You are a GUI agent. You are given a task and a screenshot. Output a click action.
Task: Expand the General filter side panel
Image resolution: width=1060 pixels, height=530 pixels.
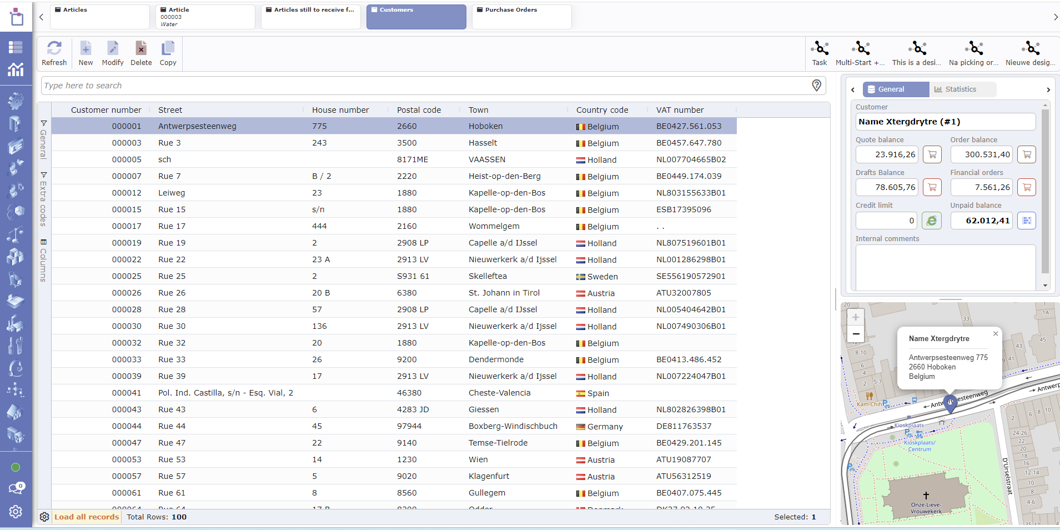(x=44, y=139)
